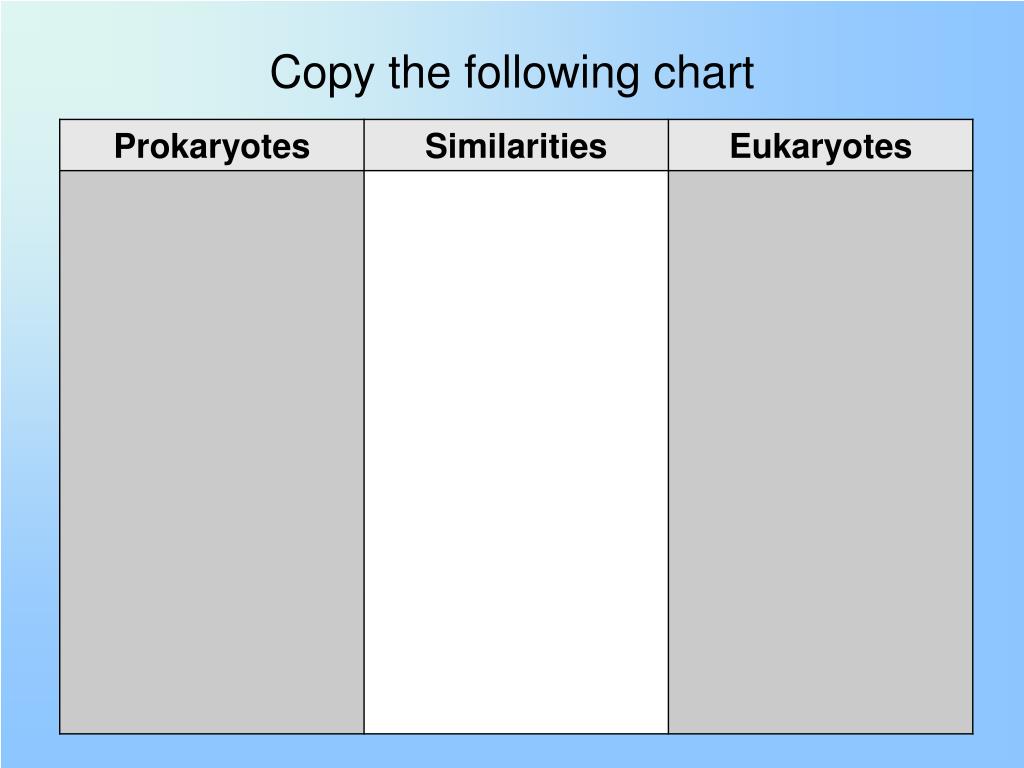
Task: Click the slide background right of the table
Action: pos(999,424)
